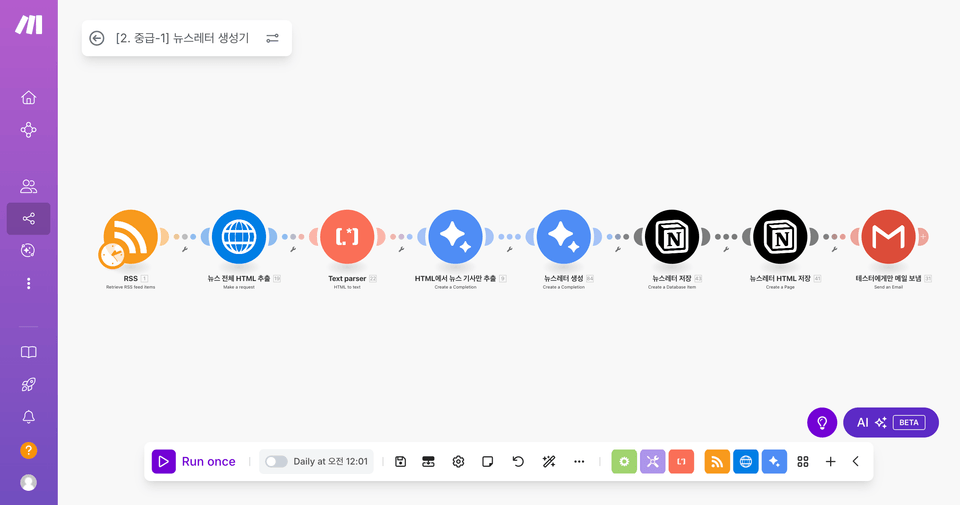Image resolution: width=960 pixels, height=505 pixels.
Task: Add a module after the Gmail module
Action: tap(923, 236)
